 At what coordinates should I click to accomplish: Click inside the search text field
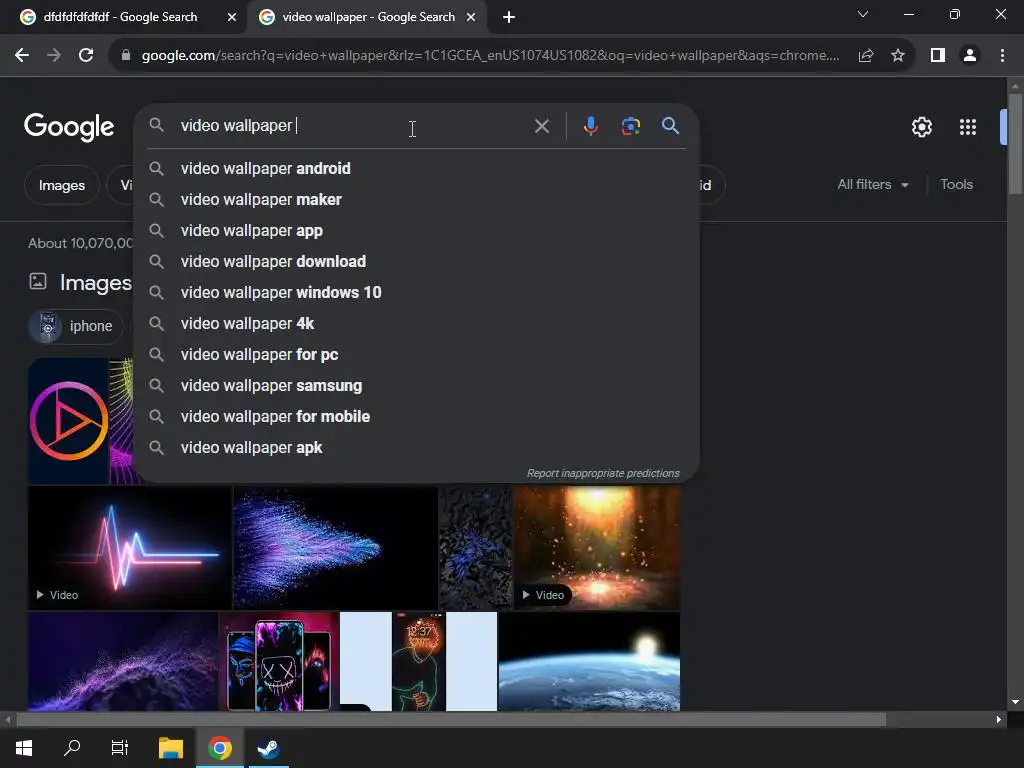click(x=353, y=125)
